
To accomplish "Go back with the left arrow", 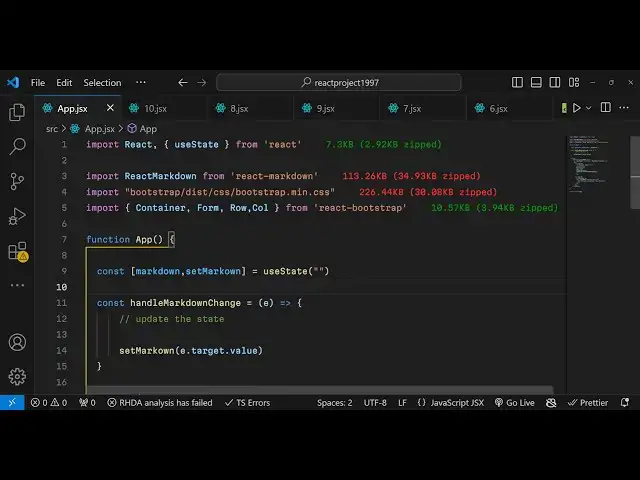I will click(182, 82).
